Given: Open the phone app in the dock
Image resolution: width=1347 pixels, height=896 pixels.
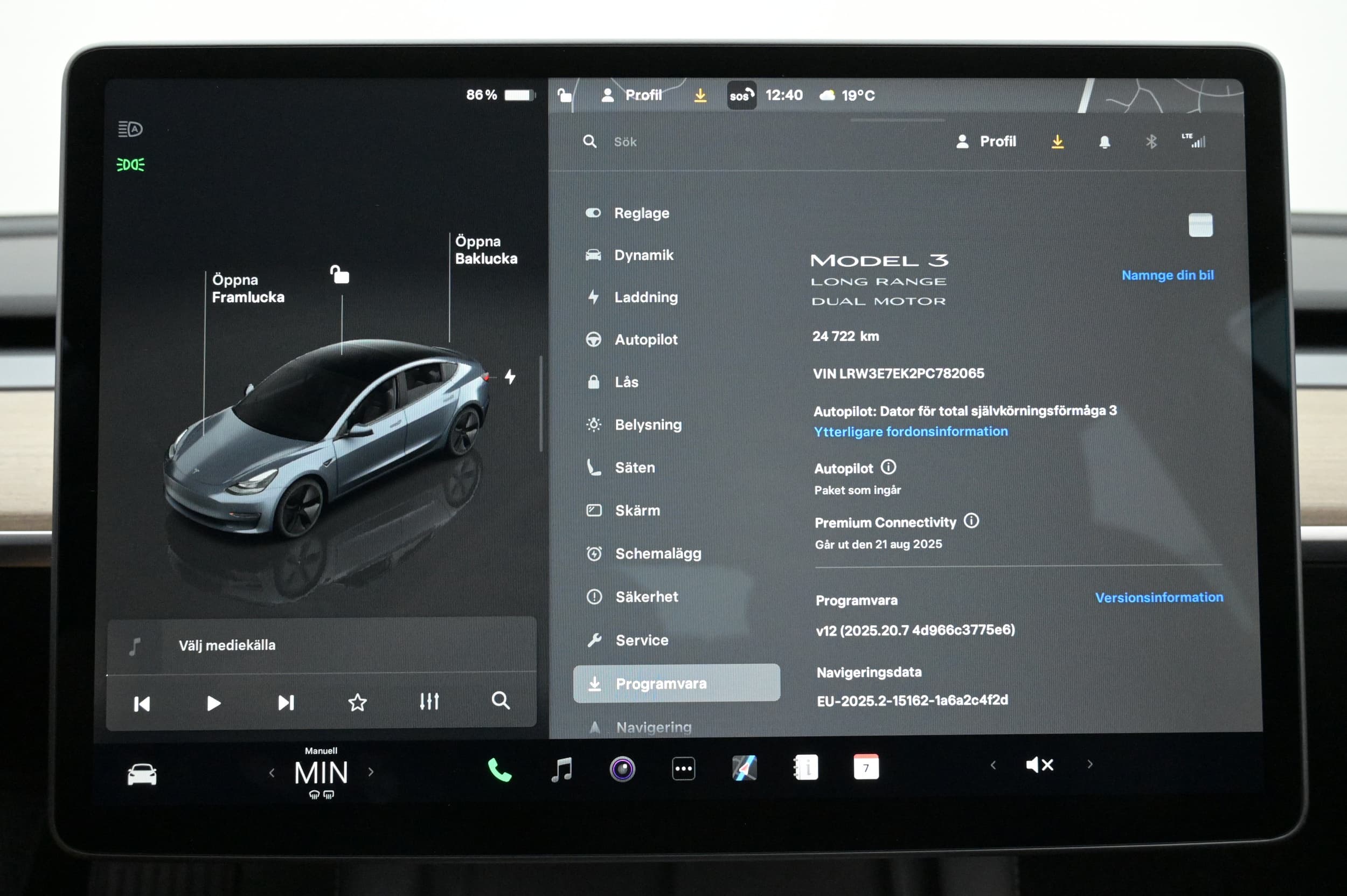Looking at the screenshot, I should pyautogui.click(x=499, y=770).
